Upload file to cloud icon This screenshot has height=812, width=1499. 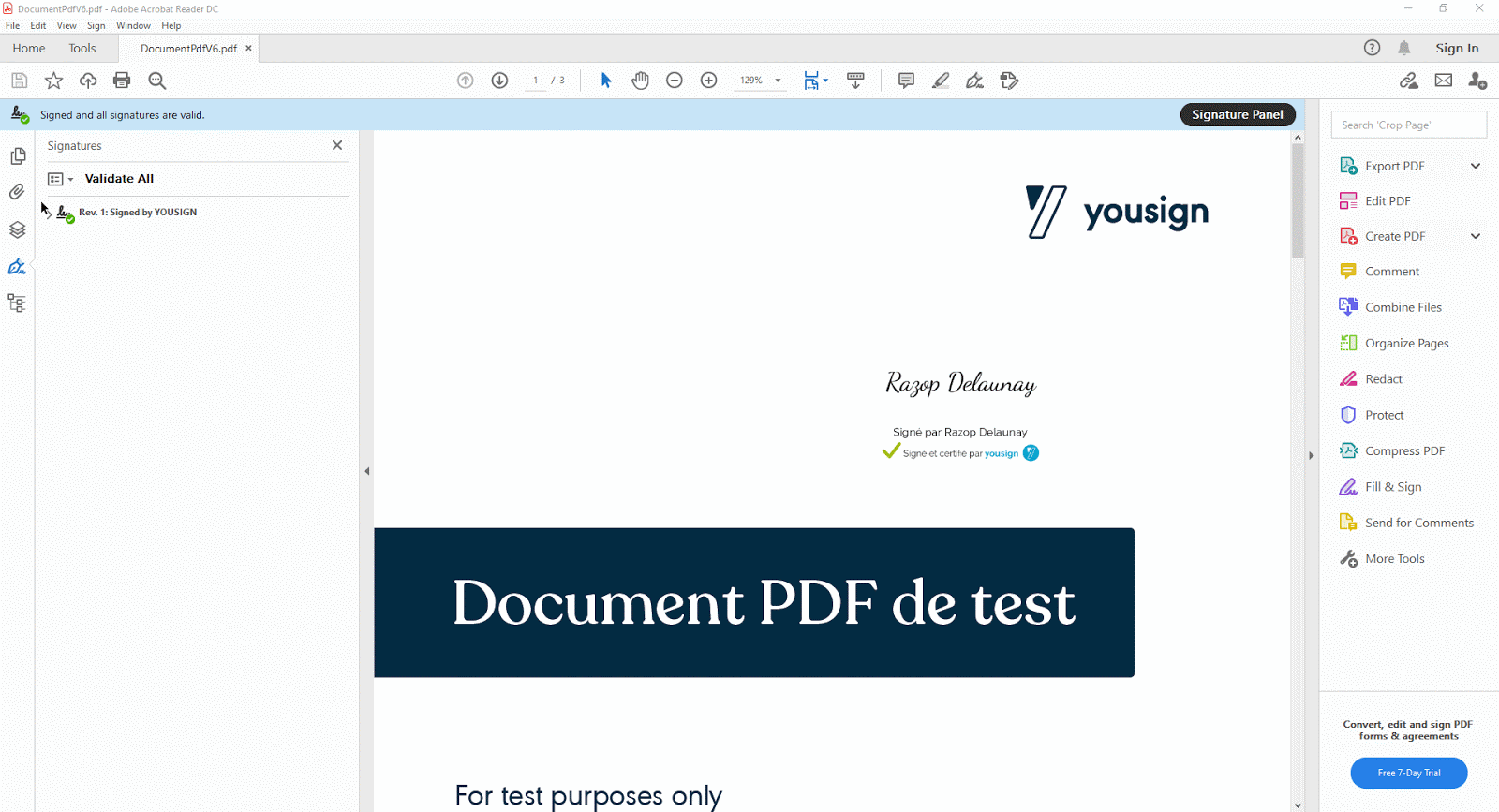88,81
